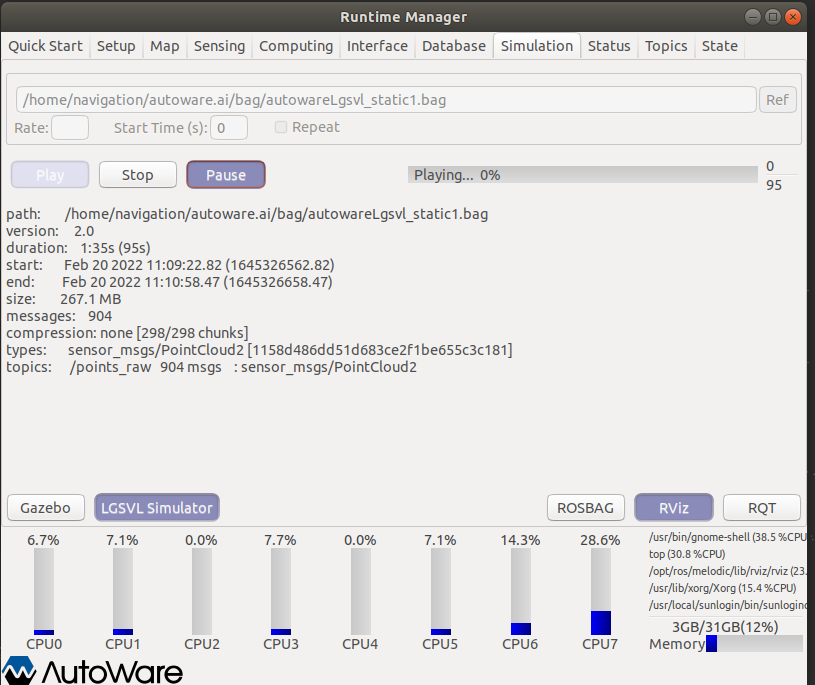Toggle the LGSVL Simulator button
This screenshot has width=815, height=685.
(x=156, y=508)
